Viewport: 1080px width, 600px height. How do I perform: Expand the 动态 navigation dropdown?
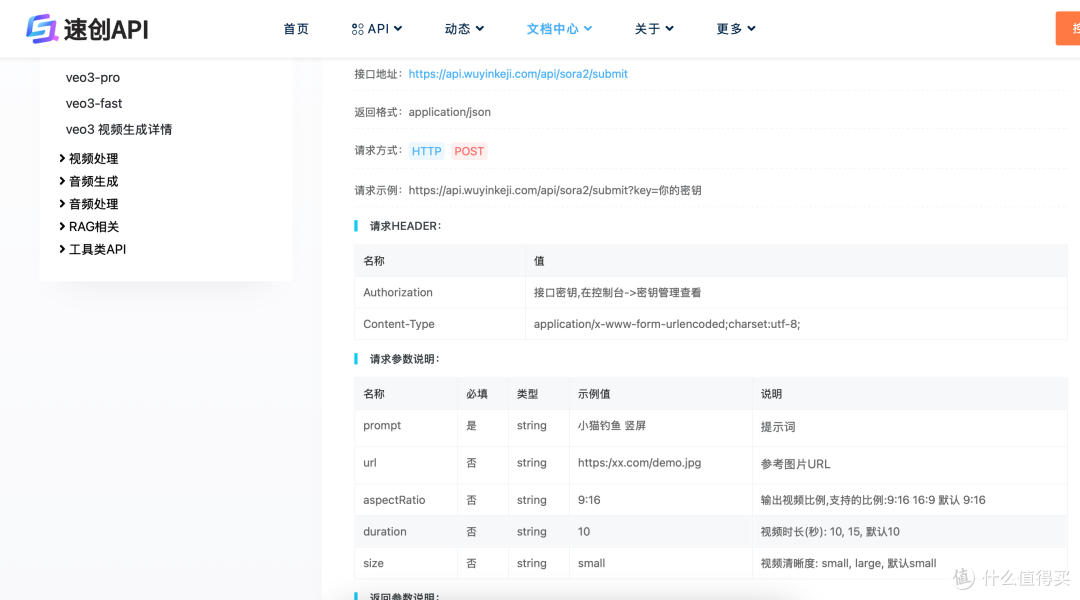point(464,29)
